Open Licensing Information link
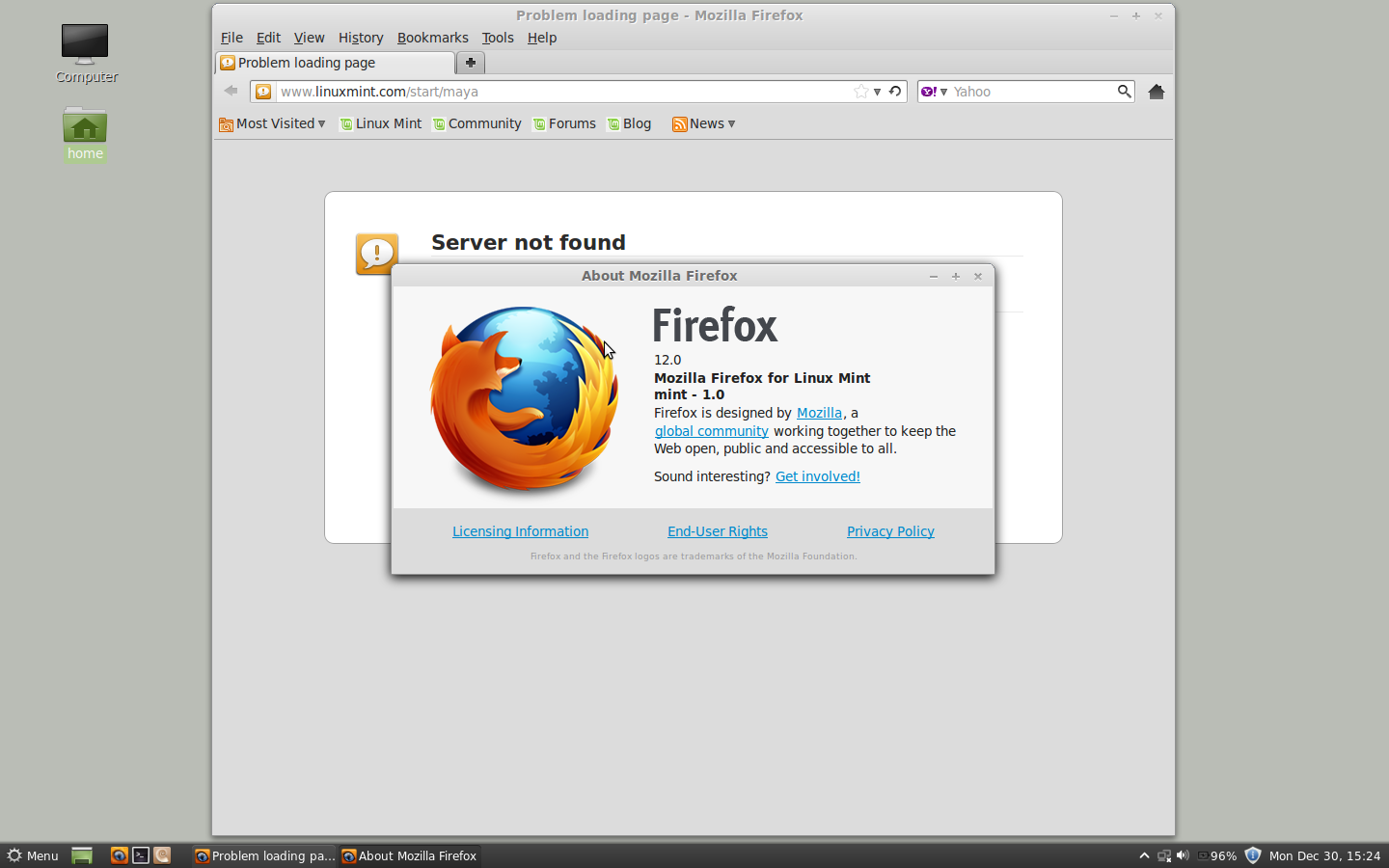 click(x=521, y=531)
